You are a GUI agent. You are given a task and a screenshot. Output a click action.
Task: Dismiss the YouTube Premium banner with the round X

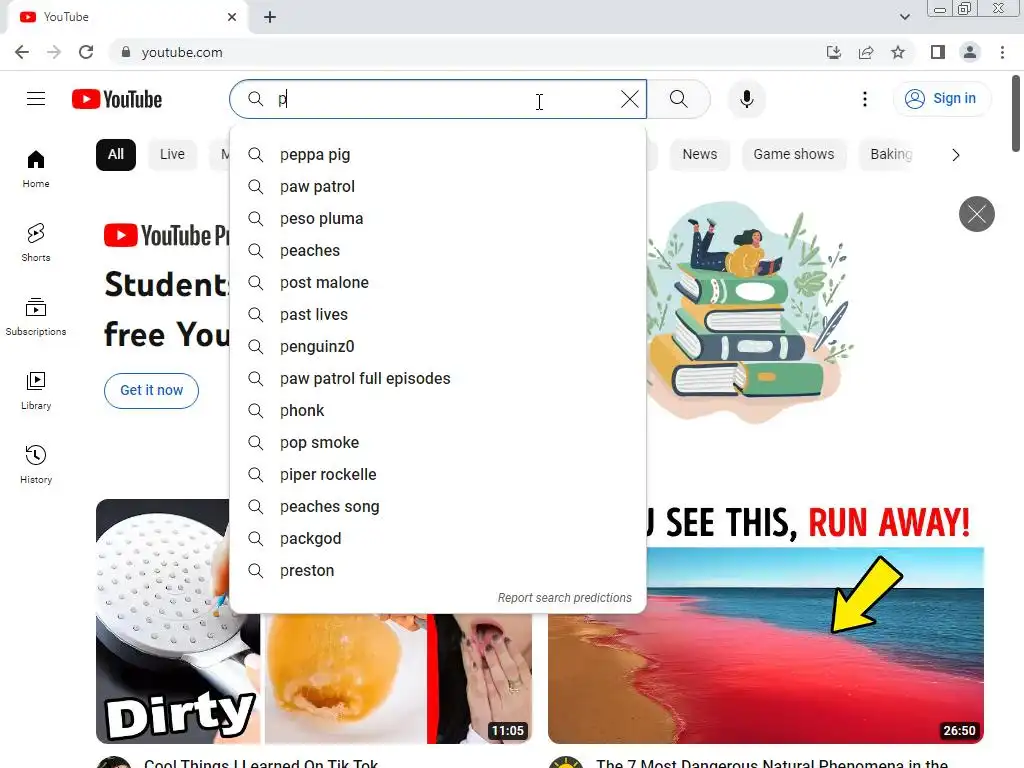coord(976,214)
